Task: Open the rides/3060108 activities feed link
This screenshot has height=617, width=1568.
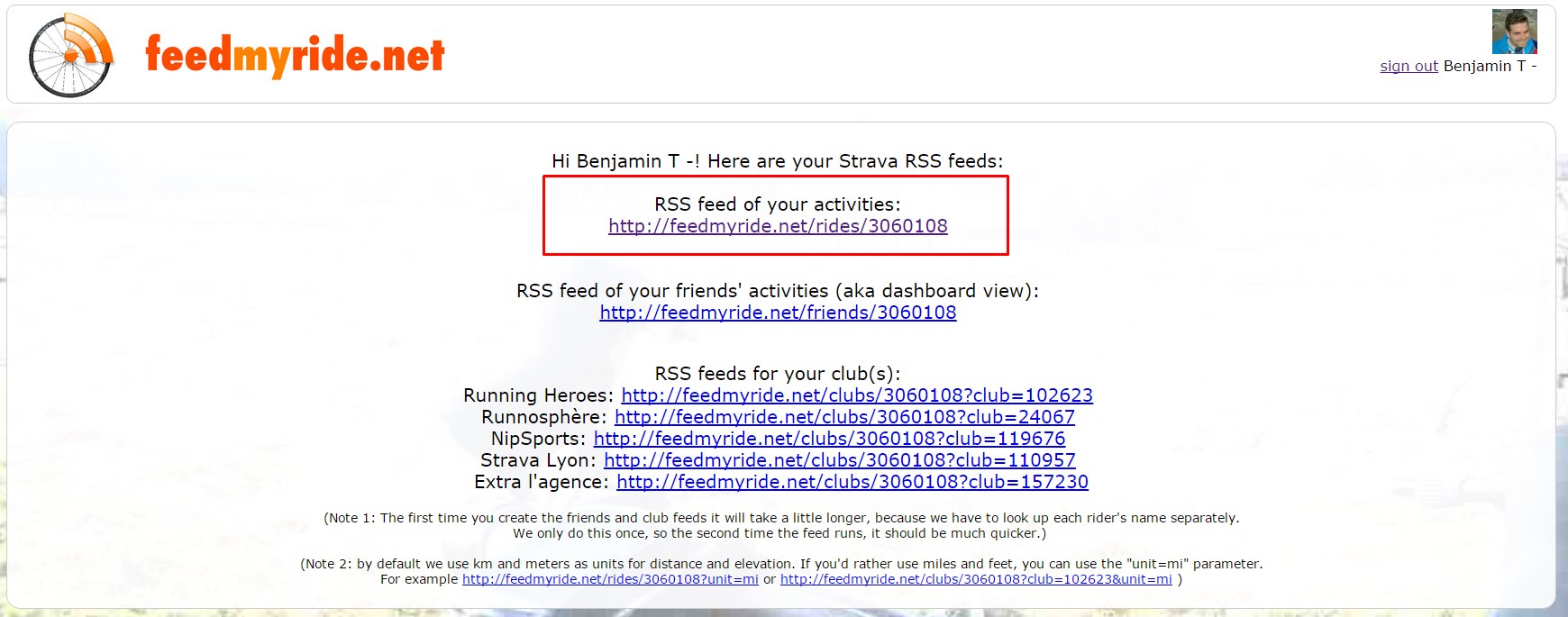Action: tap(778, 227)
